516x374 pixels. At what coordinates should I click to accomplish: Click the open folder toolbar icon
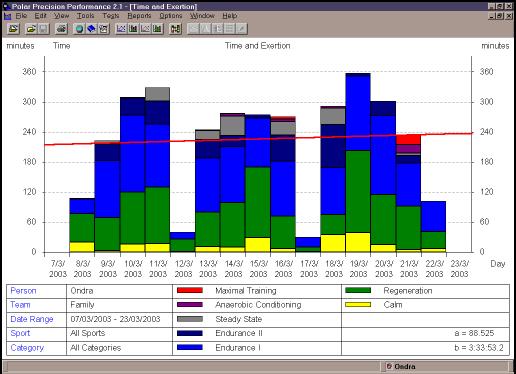[31, 29]
